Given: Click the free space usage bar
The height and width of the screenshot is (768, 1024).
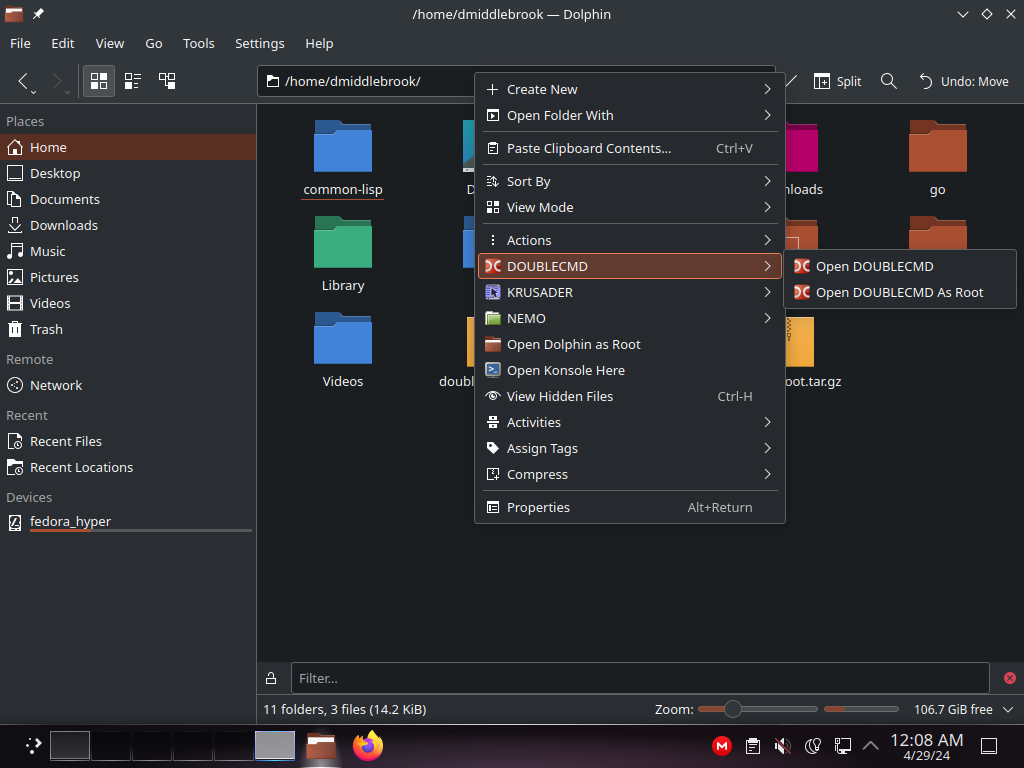Looking at the screenshot, I should (x=861, y=709).
